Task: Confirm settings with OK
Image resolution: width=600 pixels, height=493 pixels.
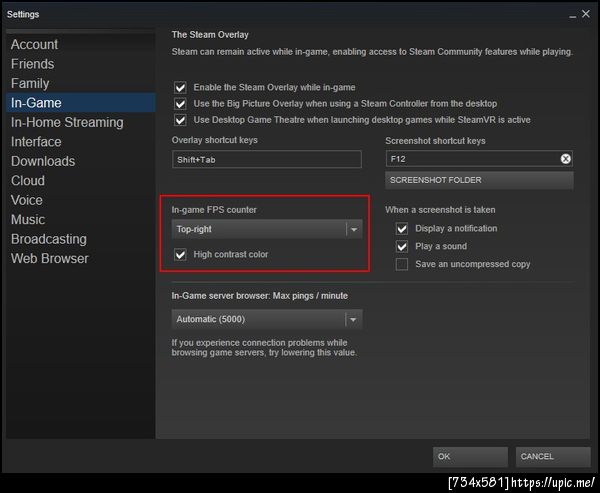Action: click(470, 457)
